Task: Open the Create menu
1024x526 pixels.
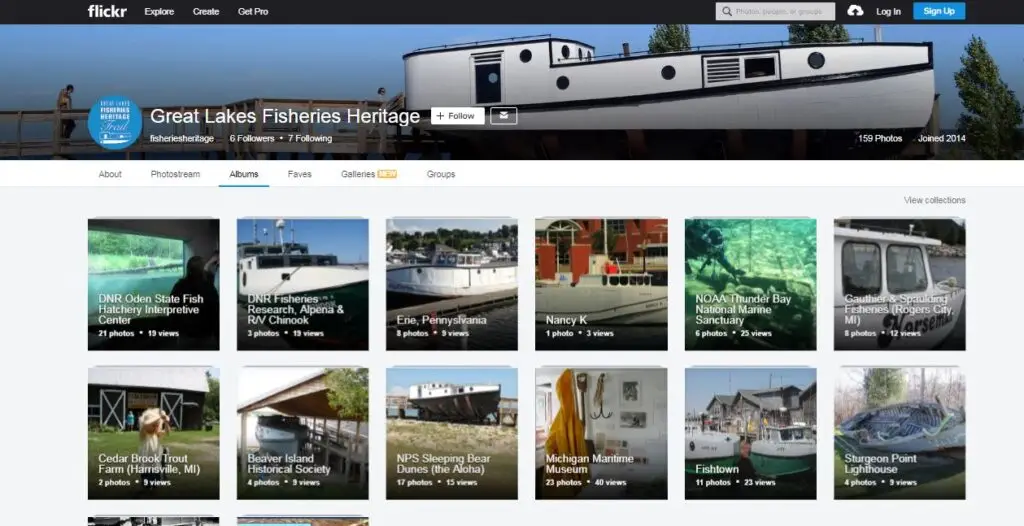Action: pos(206,11)
